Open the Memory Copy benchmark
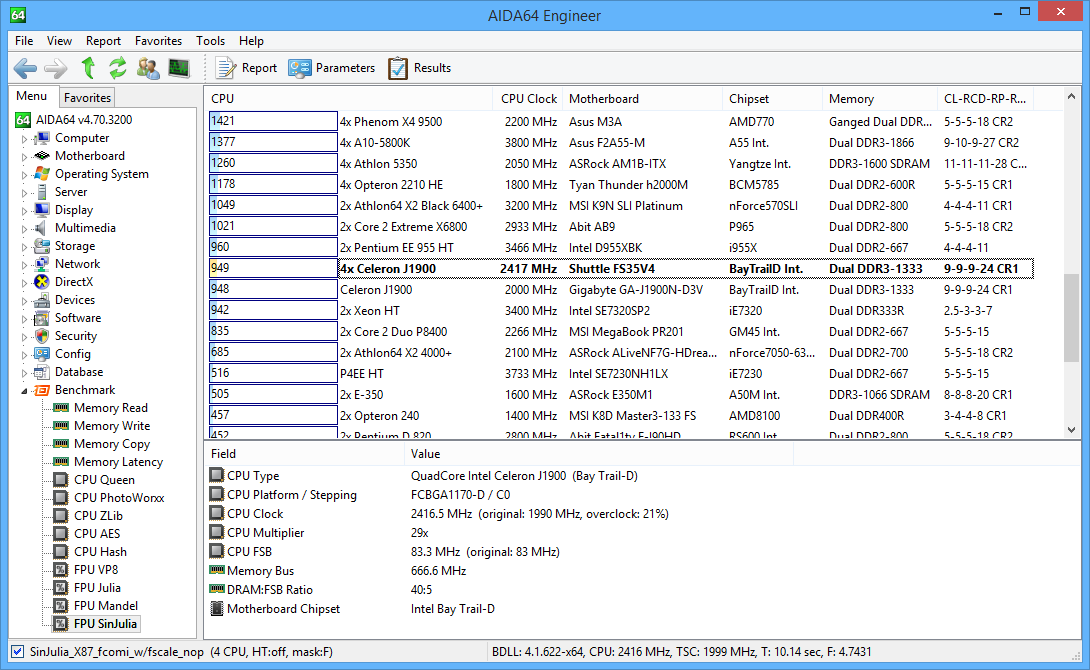The width and height of the screenshot is (1090, 670). tap(112, 444)
